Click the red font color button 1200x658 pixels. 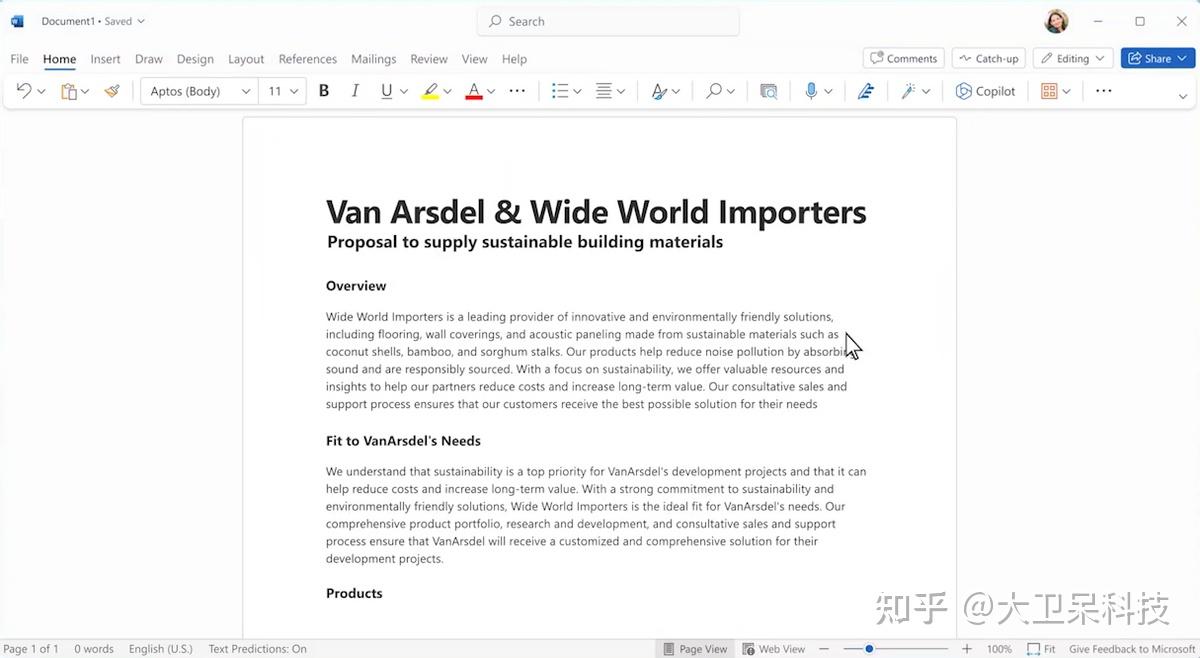[474, 91]
